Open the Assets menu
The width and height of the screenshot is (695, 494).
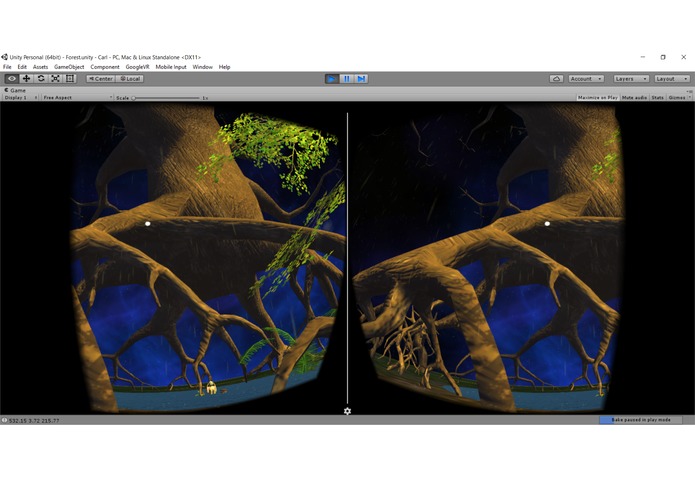(40, 67)
